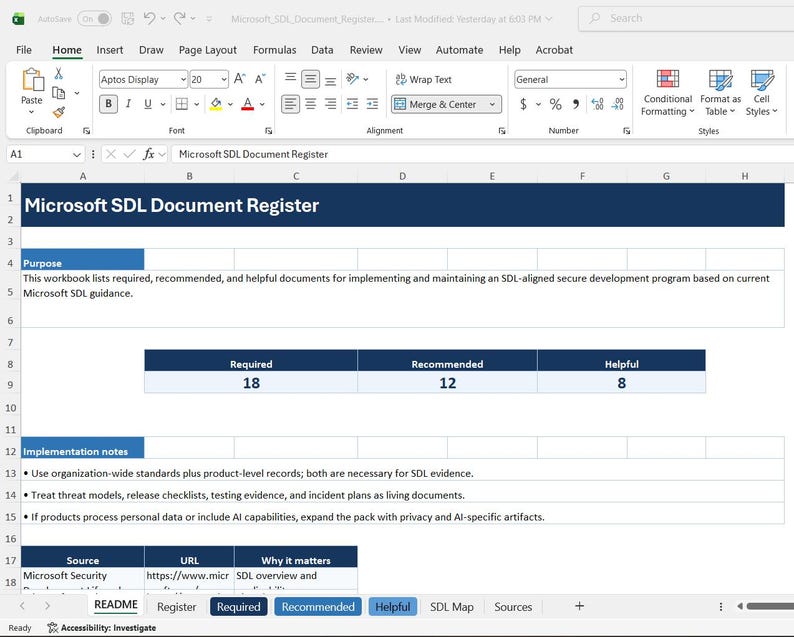Open the SDL Map sheet tab
This screenshot has height=637, width=794.
coord(452,607)
